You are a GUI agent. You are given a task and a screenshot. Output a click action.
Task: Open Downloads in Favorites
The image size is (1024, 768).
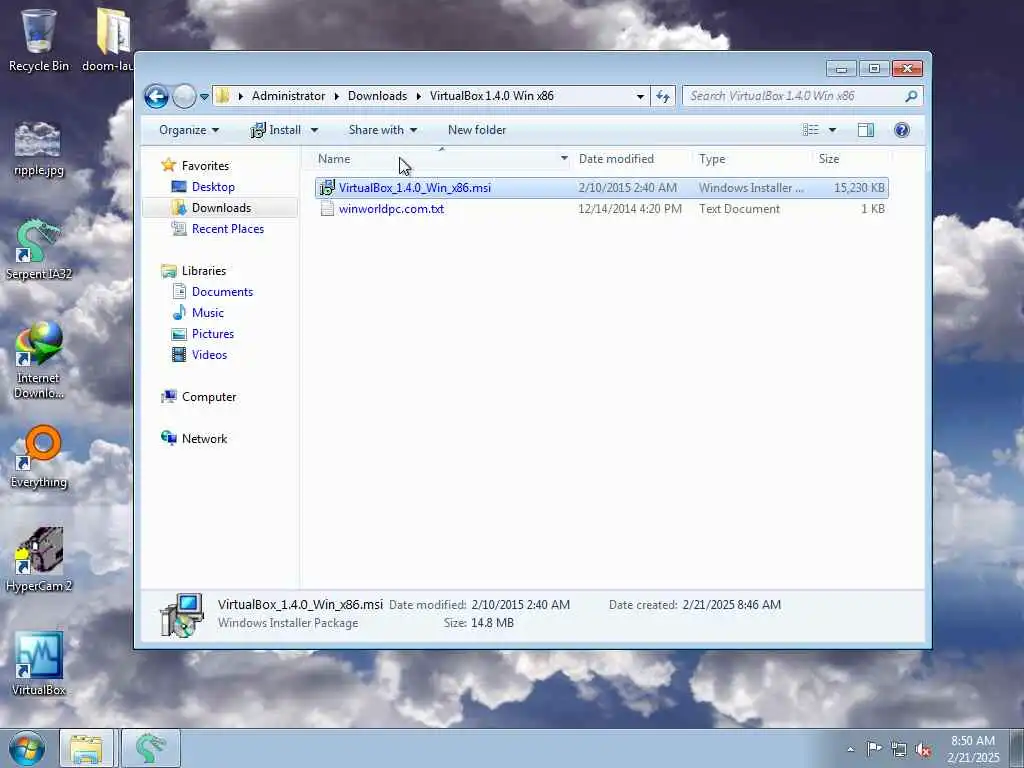[221, 208]
